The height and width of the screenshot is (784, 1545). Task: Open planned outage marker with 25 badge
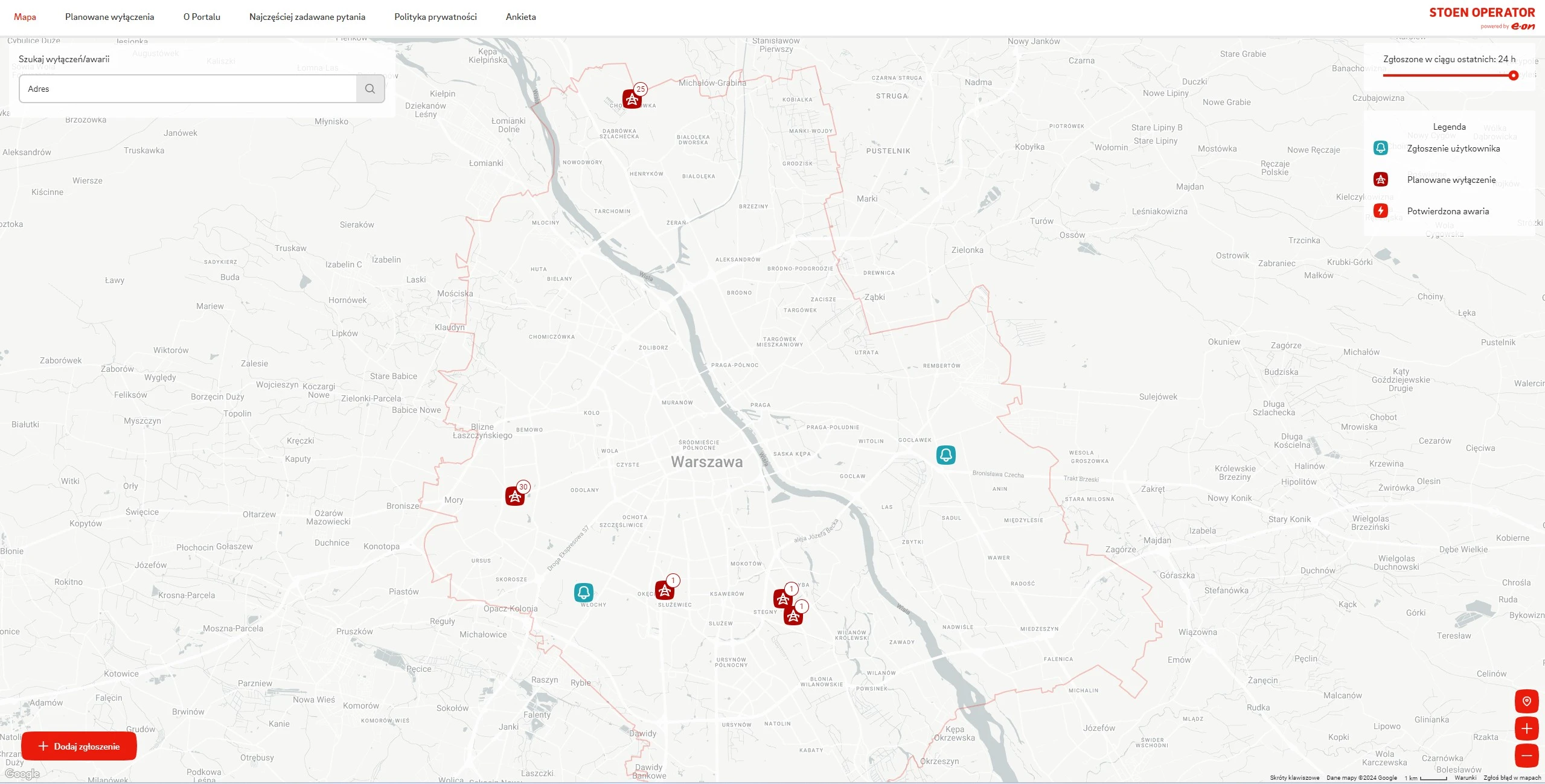[x=632, y=99]
